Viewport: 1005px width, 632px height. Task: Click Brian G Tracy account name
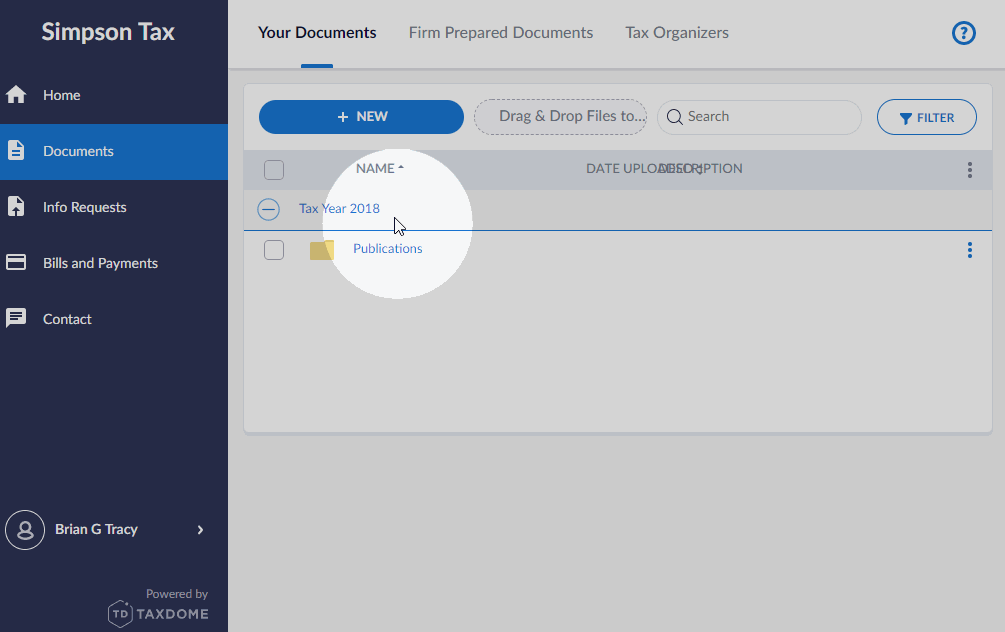(x=96, y=529)
